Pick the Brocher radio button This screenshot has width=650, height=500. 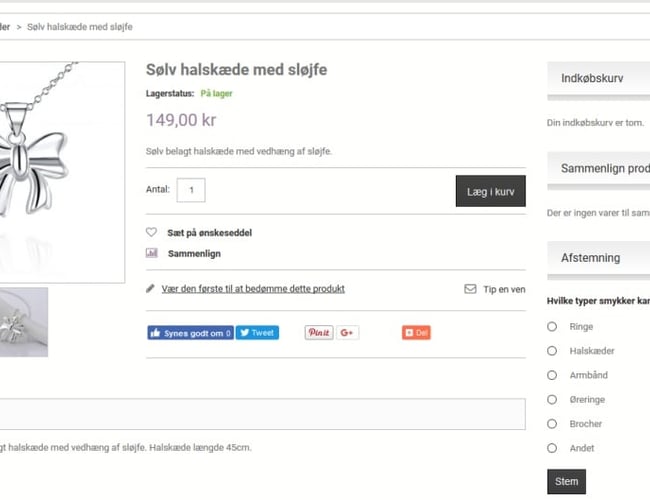pyautogui.click(x=552, y=424)
